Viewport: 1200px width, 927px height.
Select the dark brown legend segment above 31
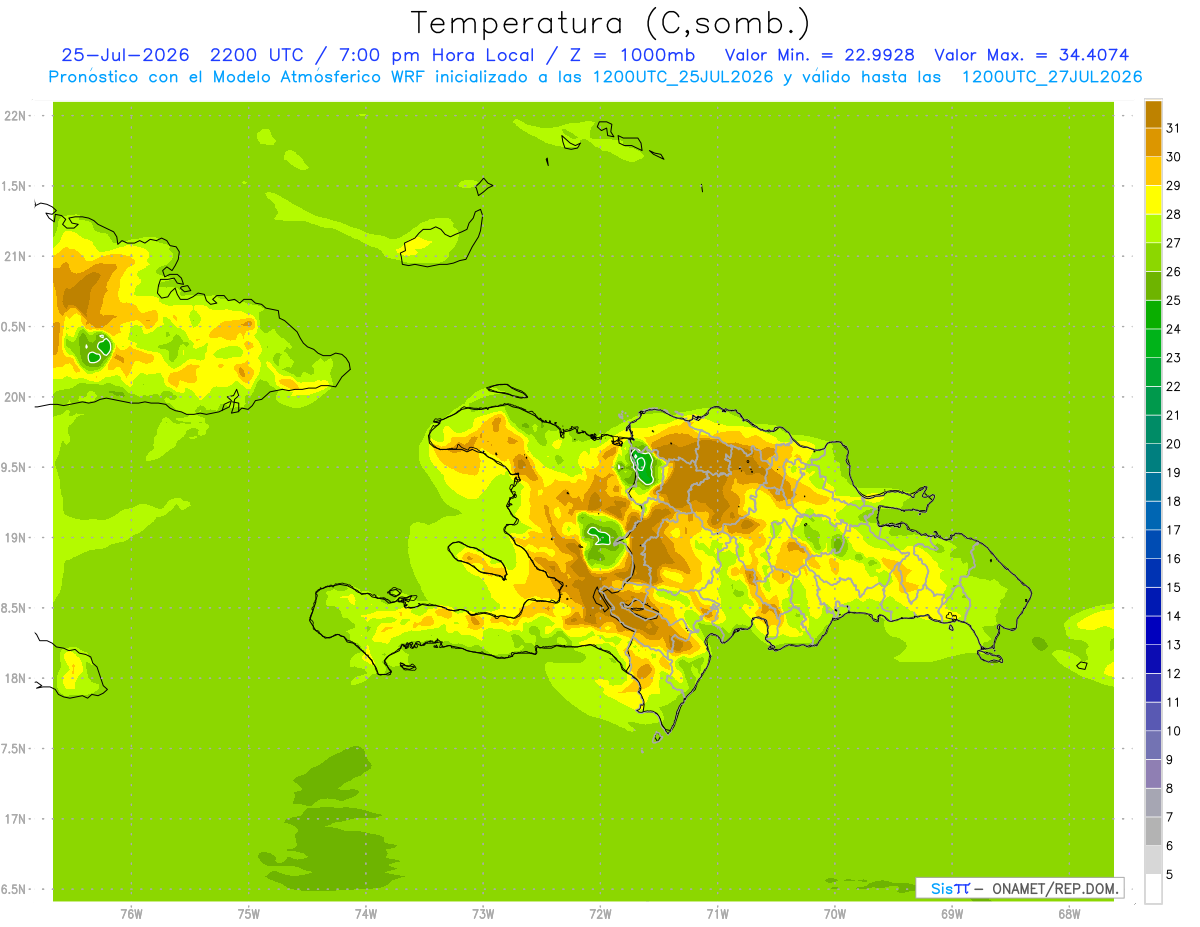(1153, 114)
